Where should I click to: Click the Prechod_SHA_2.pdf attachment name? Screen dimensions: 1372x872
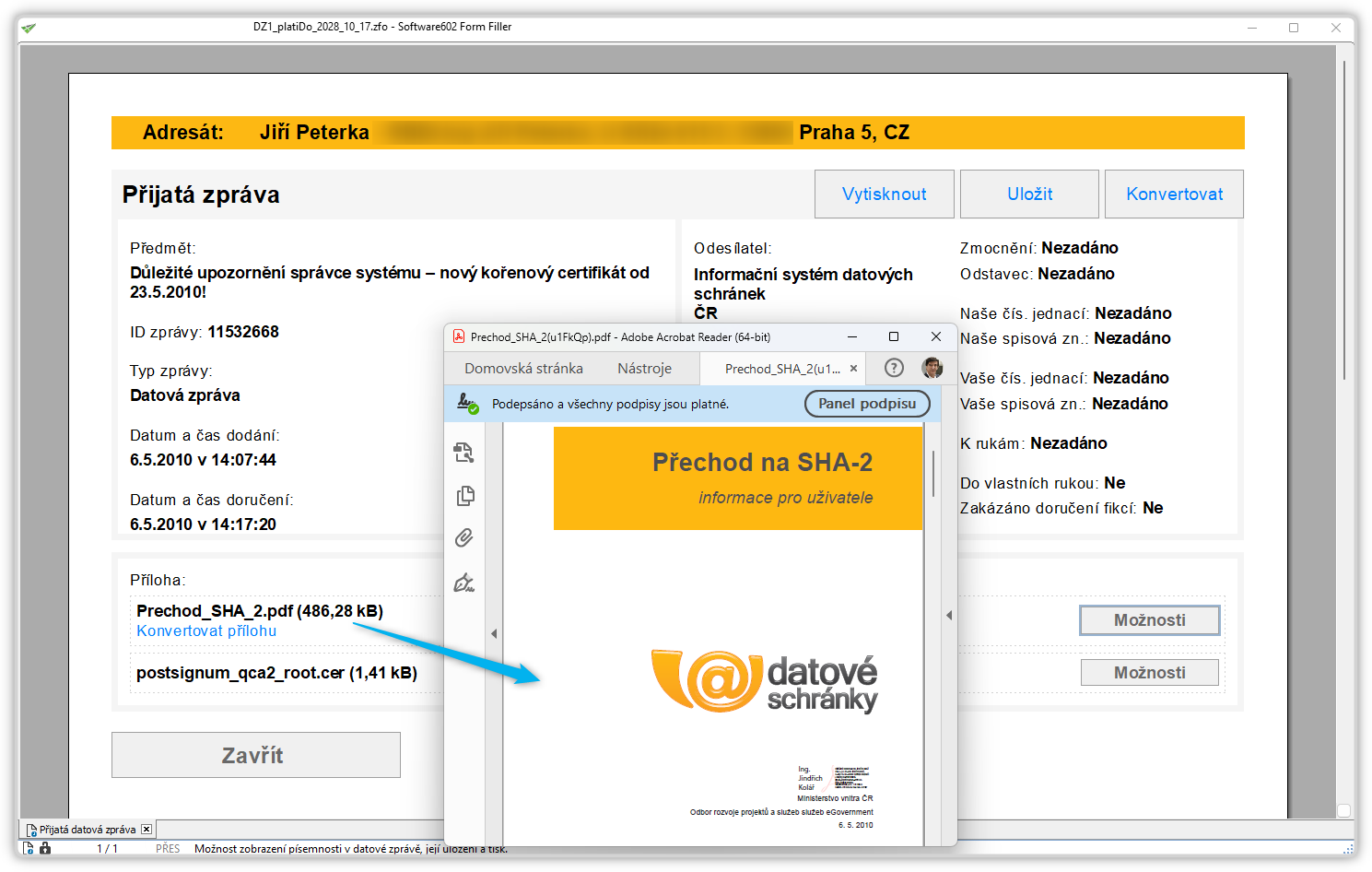pos(260,611)
